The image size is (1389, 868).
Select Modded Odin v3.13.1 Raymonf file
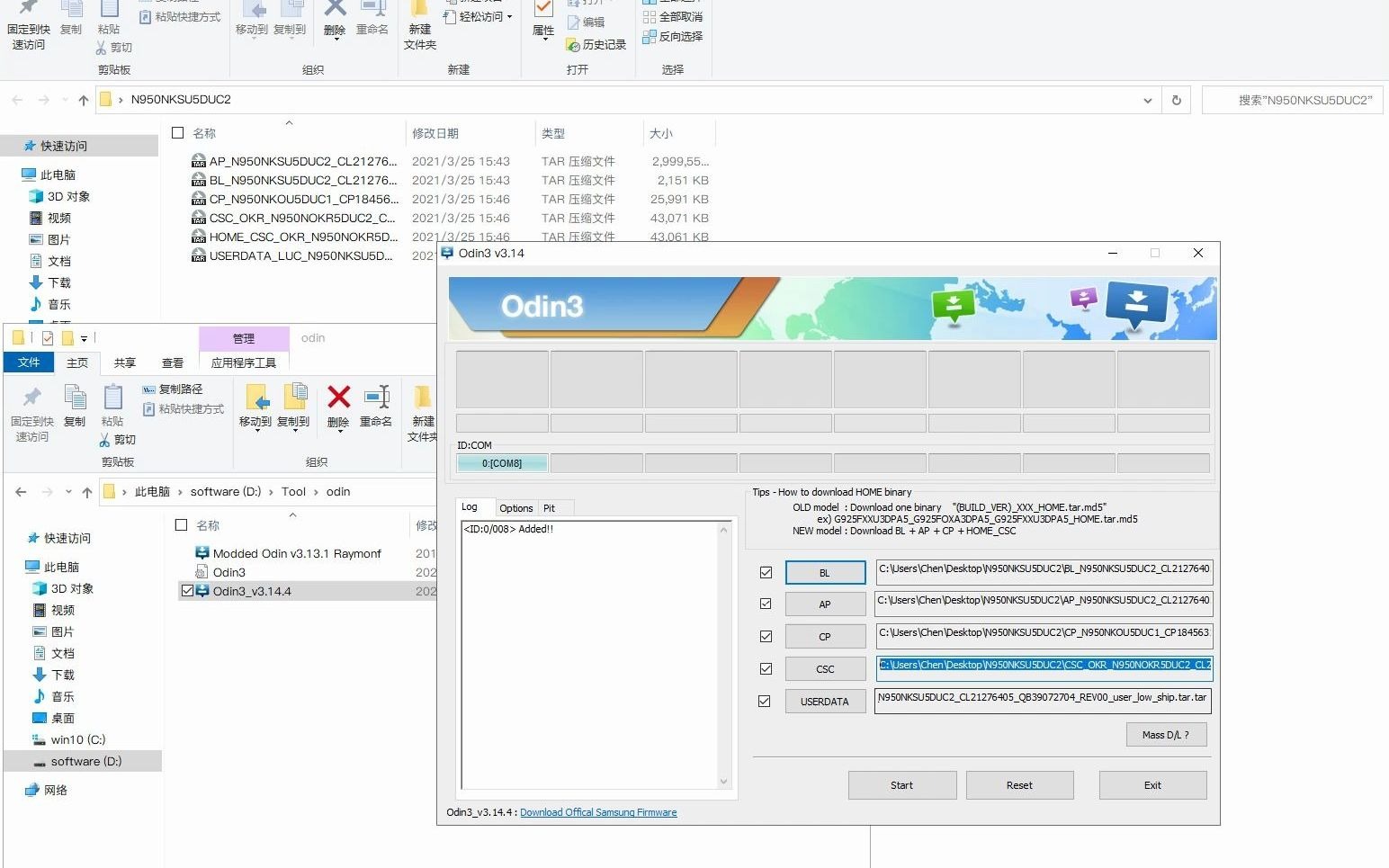pos(297,553)
